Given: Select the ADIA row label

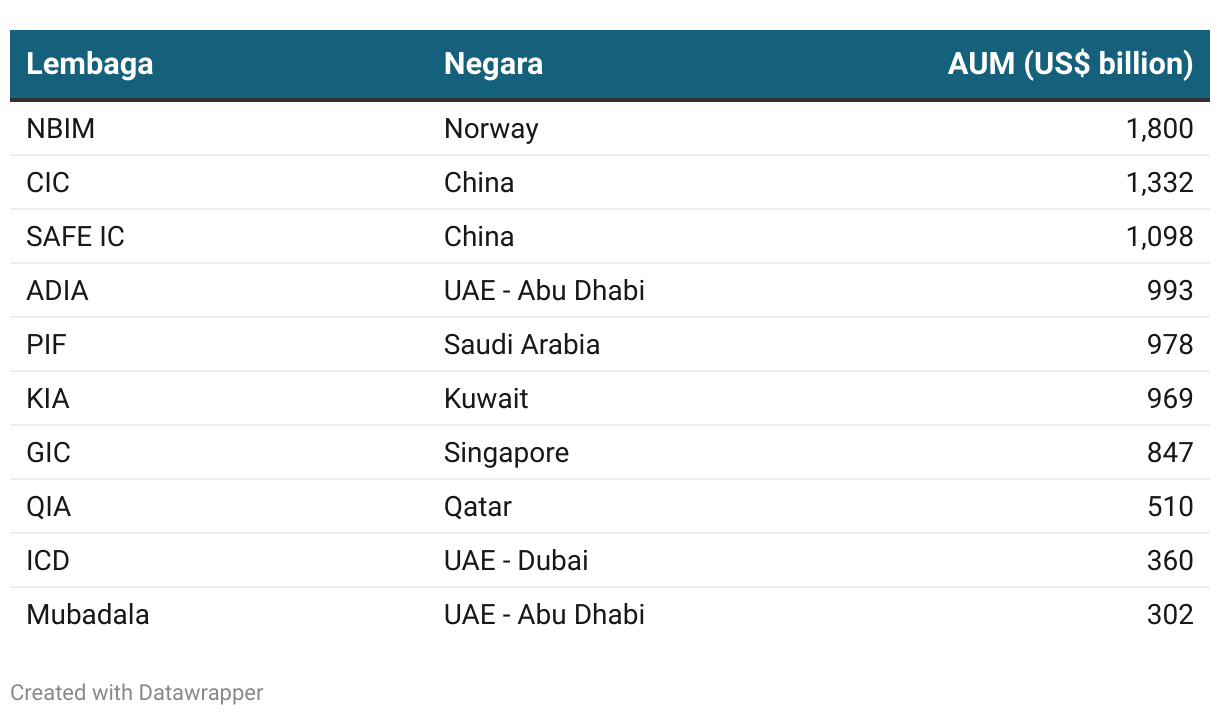Looking at the screenshot, I should (x=57, y=291).
